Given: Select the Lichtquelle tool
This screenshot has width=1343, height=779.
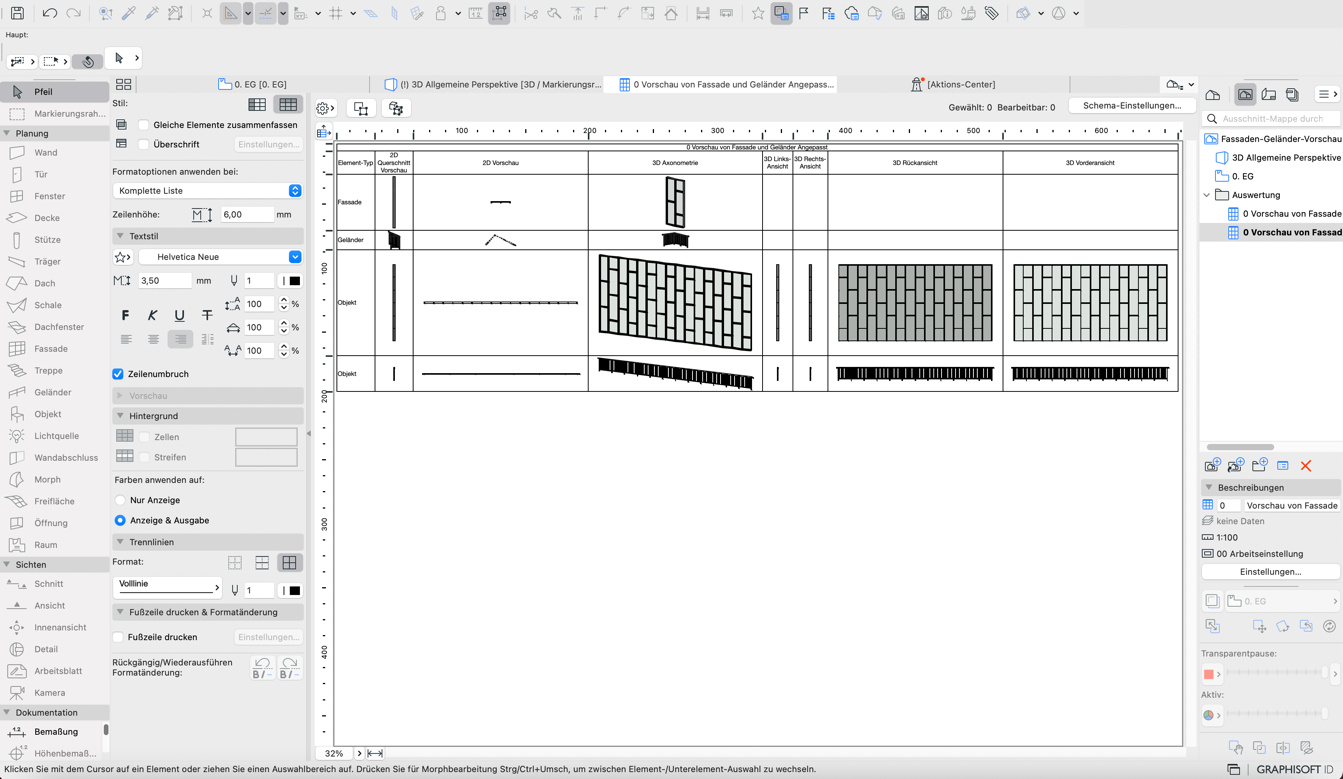Looking at the screenshot, I should pos(54,436).
